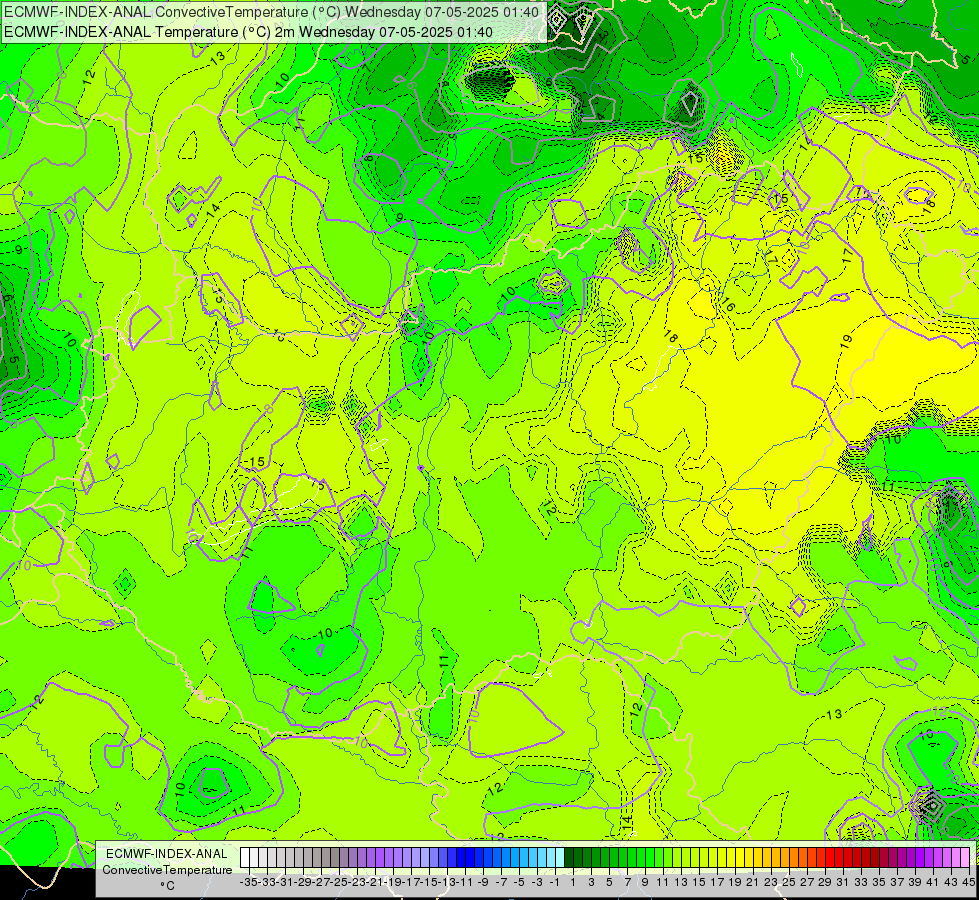Screen dimensions: 979x900
Task: Select the 45 legend scale value
Action: click(968, 882)
